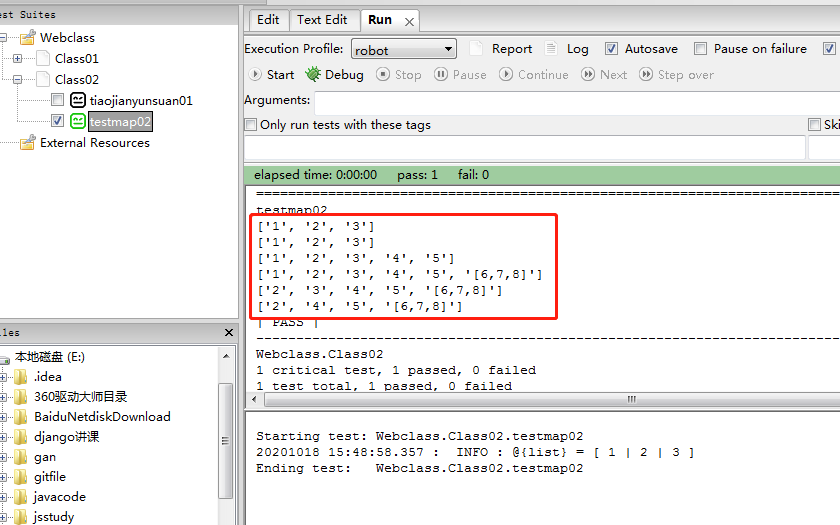This screenshot has height=525, width=840.
Task: Click the Continue icon
Action: pyautogui.click(x=506, y=74)
